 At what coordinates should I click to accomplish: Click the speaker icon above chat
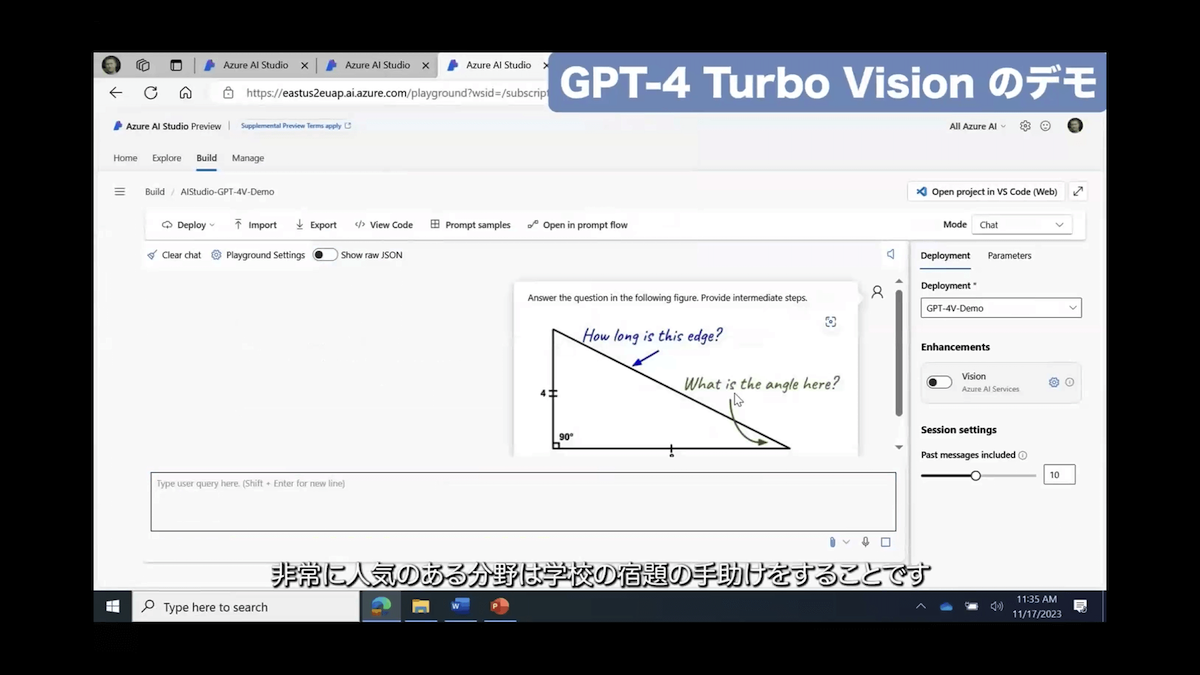point(890,254)
